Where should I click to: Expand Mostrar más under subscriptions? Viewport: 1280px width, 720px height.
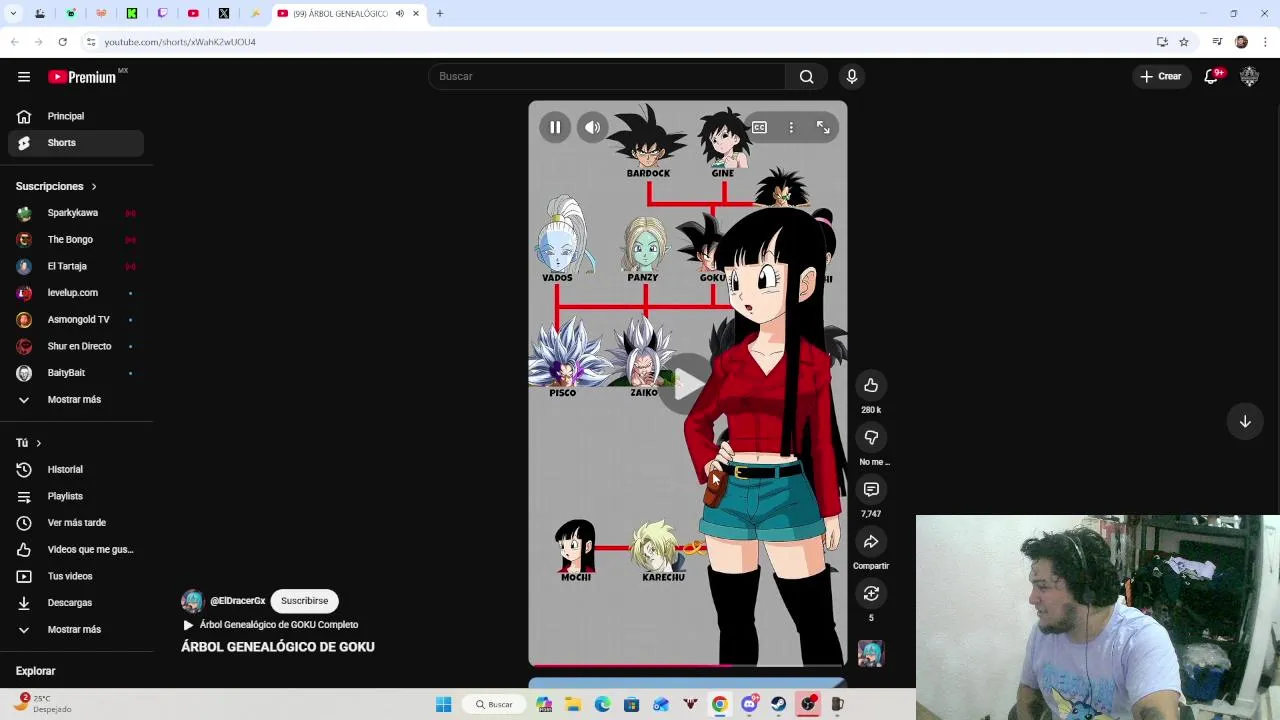76,399
